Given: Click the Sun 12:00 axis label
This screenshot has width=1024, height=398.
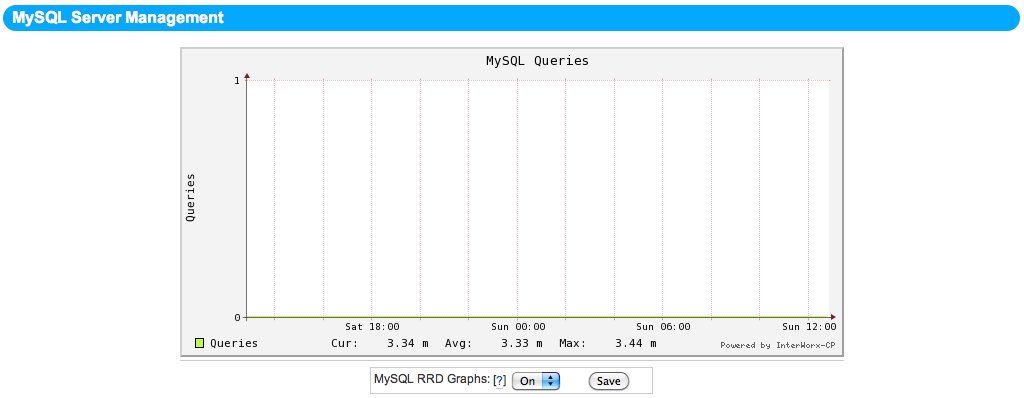Looking at the screenshot, I should point(808,326).
